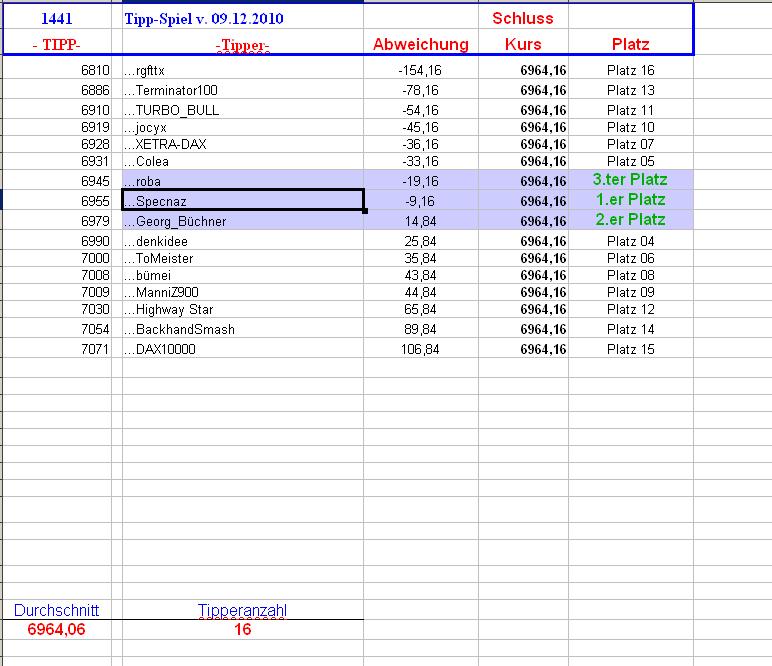Click 'Platz 14' cell
Image resolution: width=772 pixels, height=666 pixels.
(x=631, y=329)
